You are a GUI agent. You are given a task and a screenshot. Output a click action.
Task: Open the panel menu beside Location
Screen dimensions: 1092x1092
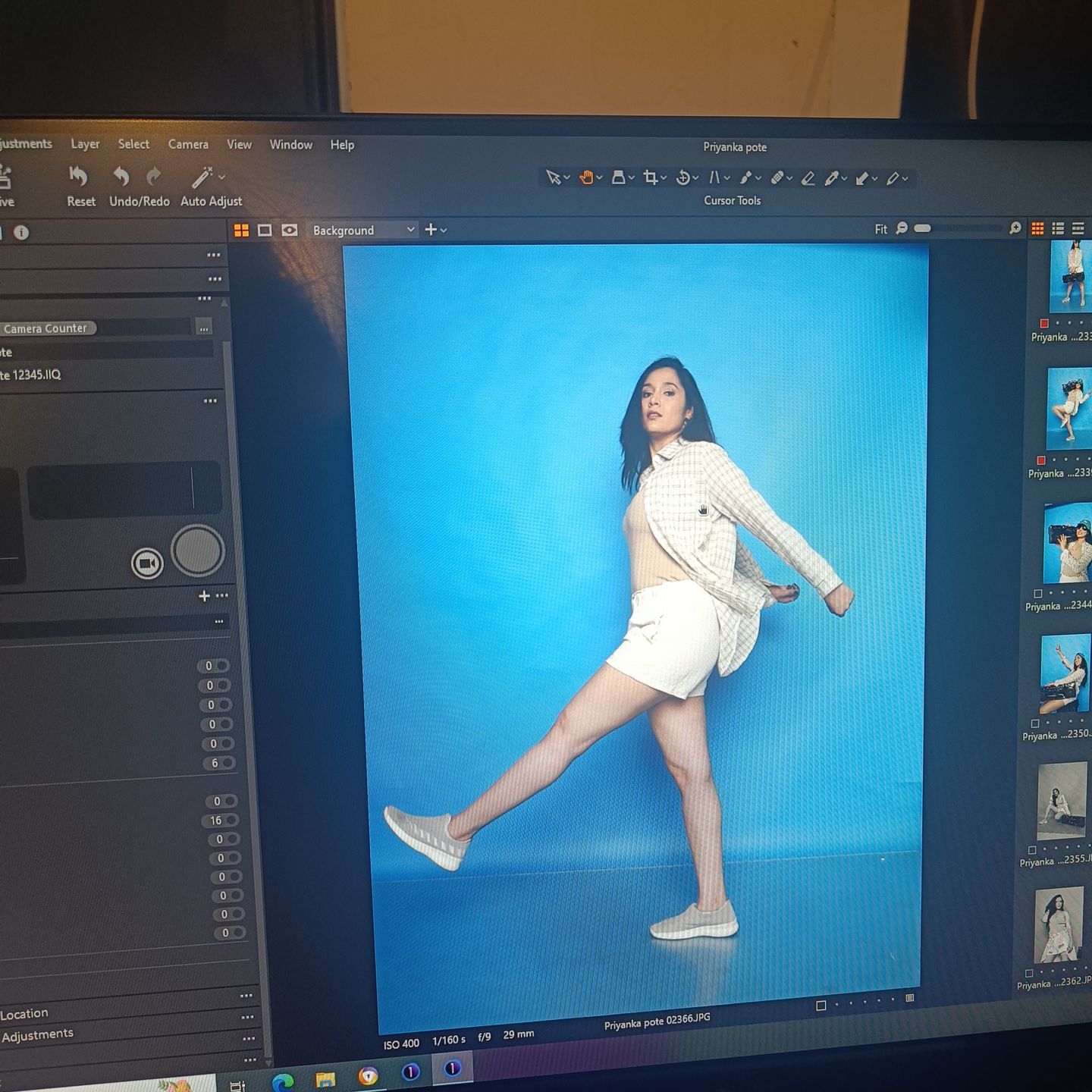pyautogui.click(x=246, y=996)
